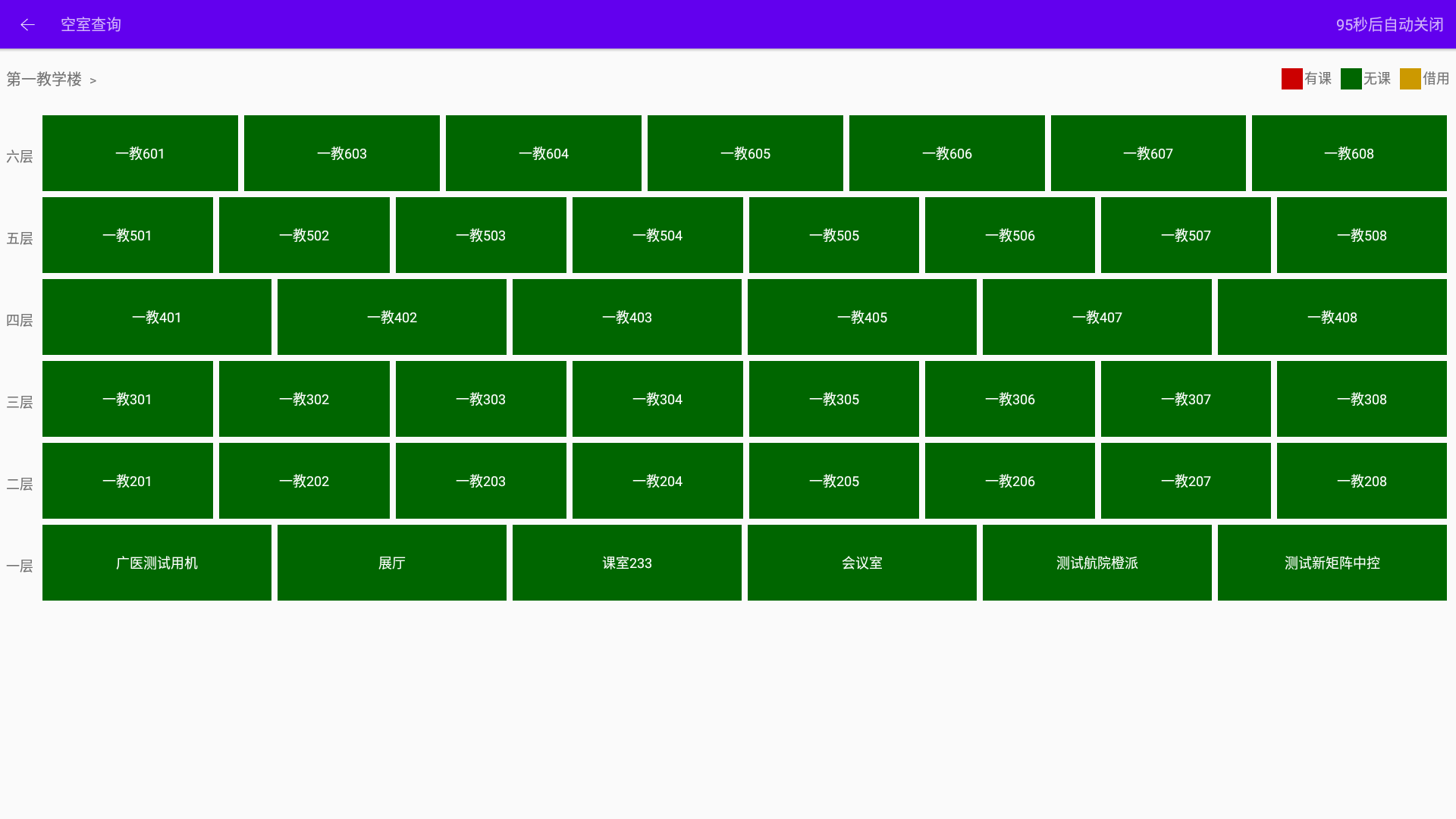Select the 会议室 room
Image resolution: width=1456 pixels, height=819 pixels.
[862, 563]
